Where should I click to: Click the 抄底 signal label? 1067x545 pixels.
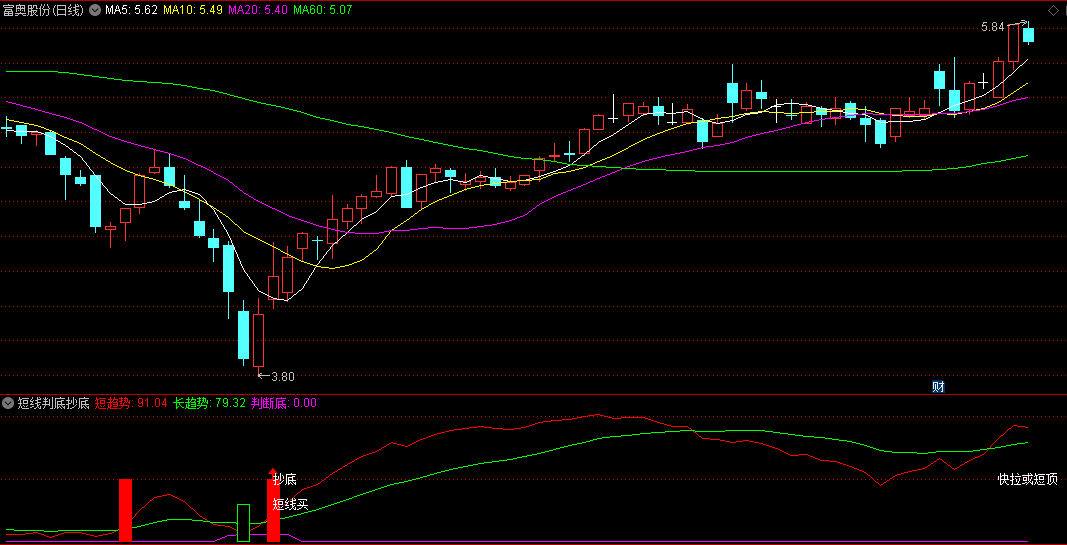click(x=284, y=480)
